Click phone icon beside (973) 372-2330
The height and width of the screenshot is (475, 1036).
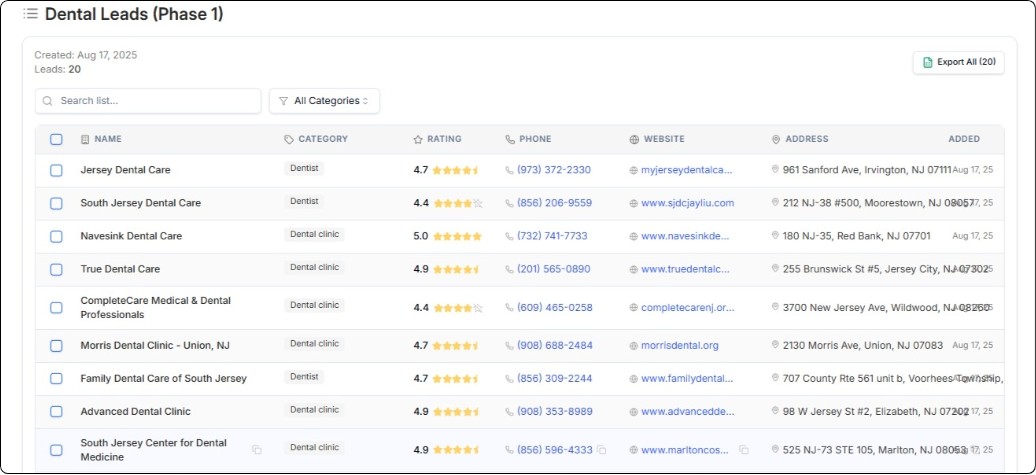509,170
